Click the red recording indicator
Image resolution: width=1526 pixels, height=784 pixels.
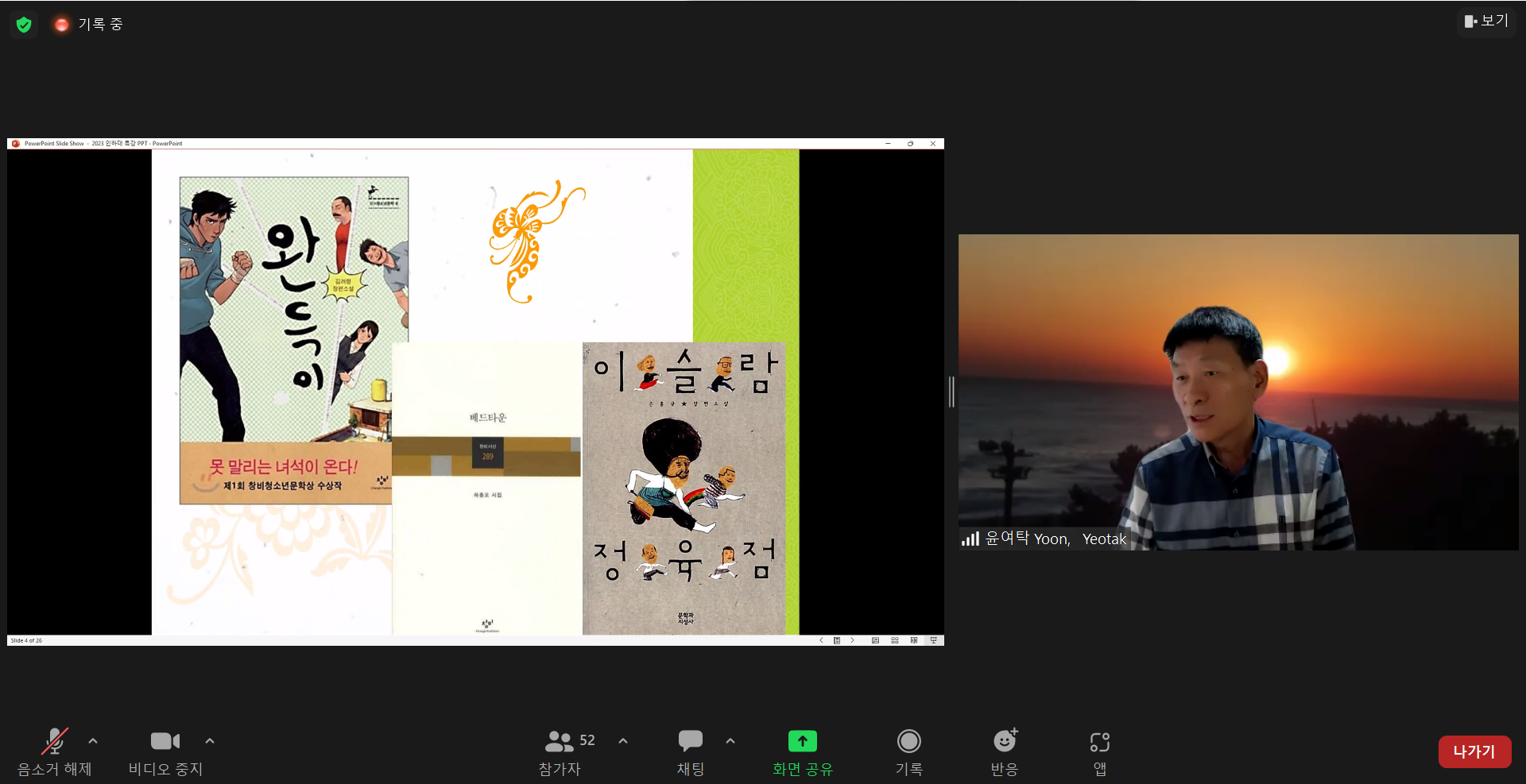[61, 25]
